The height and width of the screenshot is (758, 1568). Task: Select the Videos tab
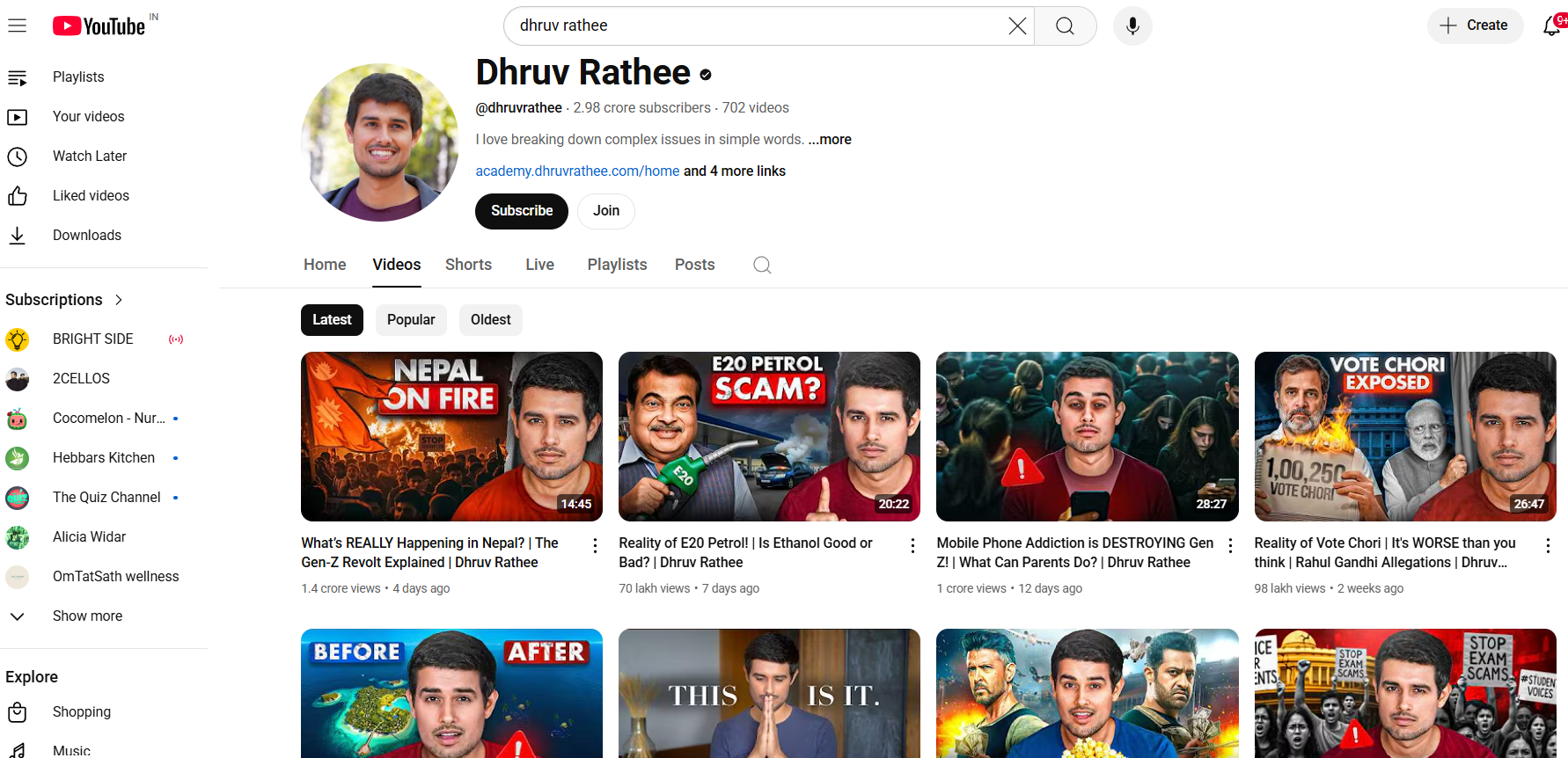(397, 265)
